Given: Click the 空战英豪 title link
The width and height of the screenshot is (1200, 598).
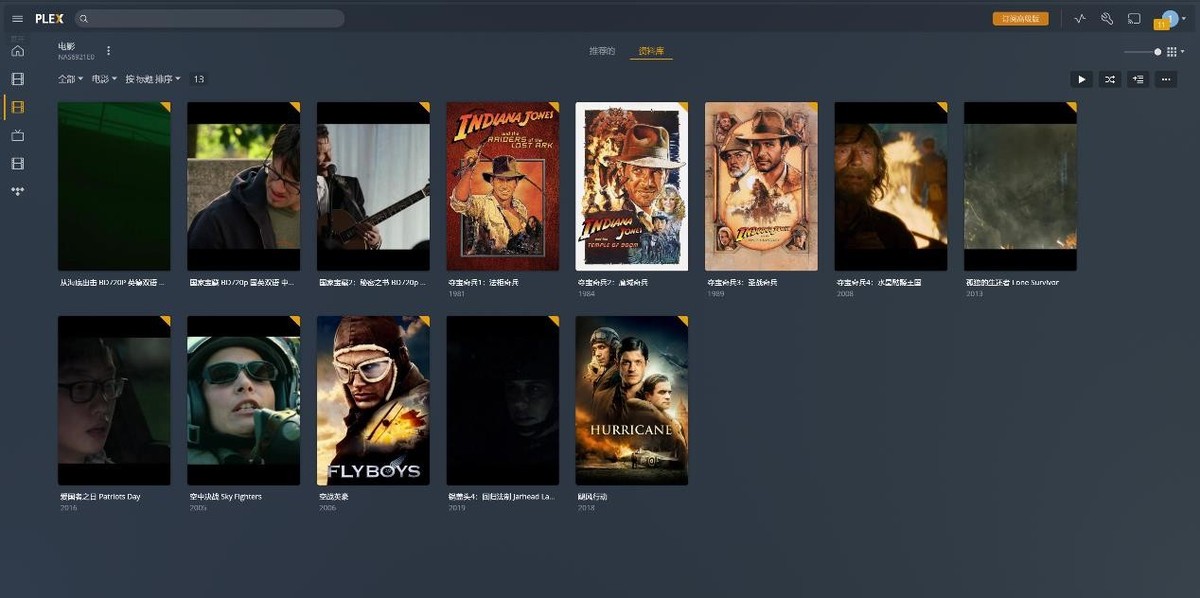Looking at the screenshot, I should [332, 497].
